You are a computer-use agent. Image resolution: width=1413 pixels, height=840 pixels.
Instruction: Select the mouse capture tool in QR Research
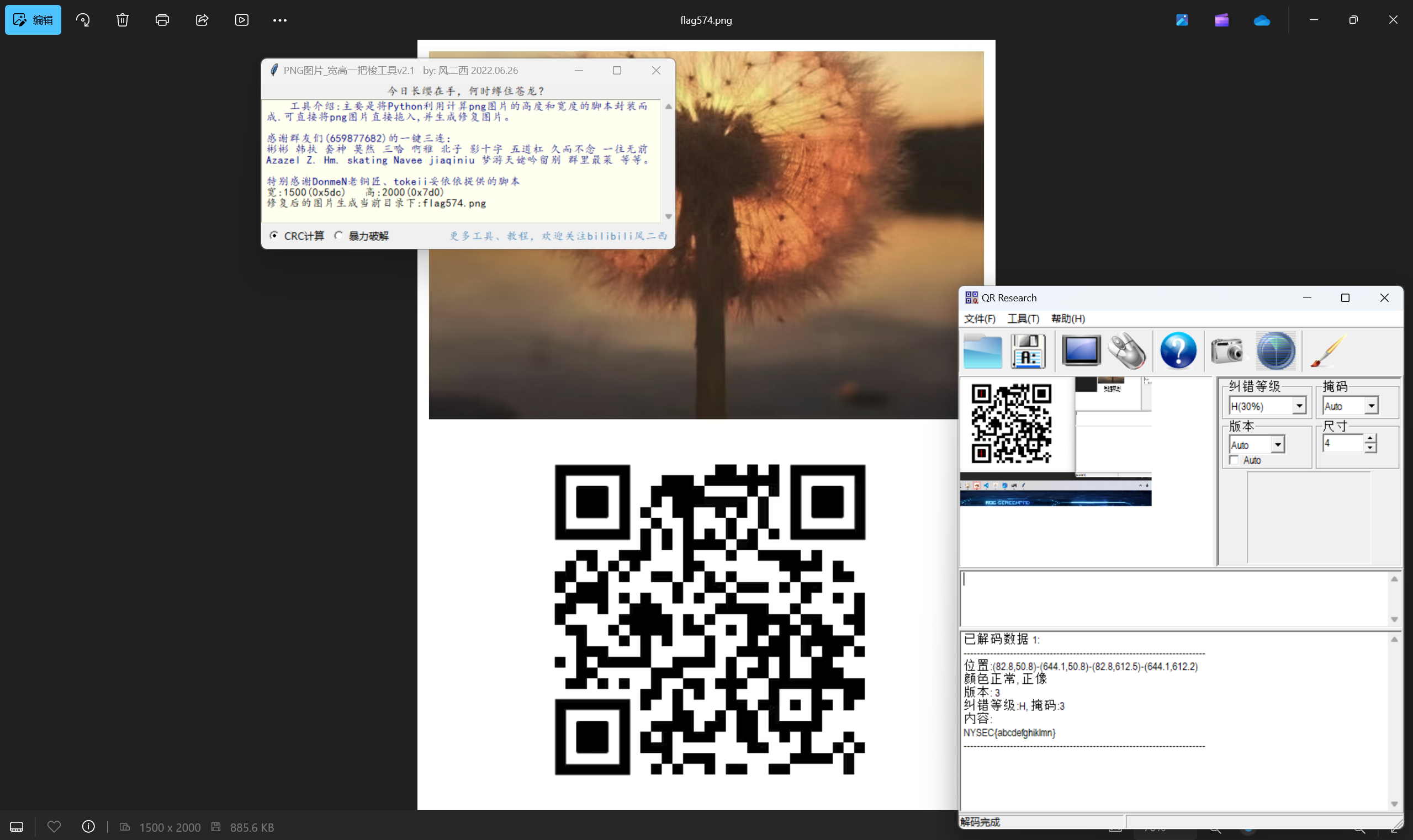(x=1127, y=351)
